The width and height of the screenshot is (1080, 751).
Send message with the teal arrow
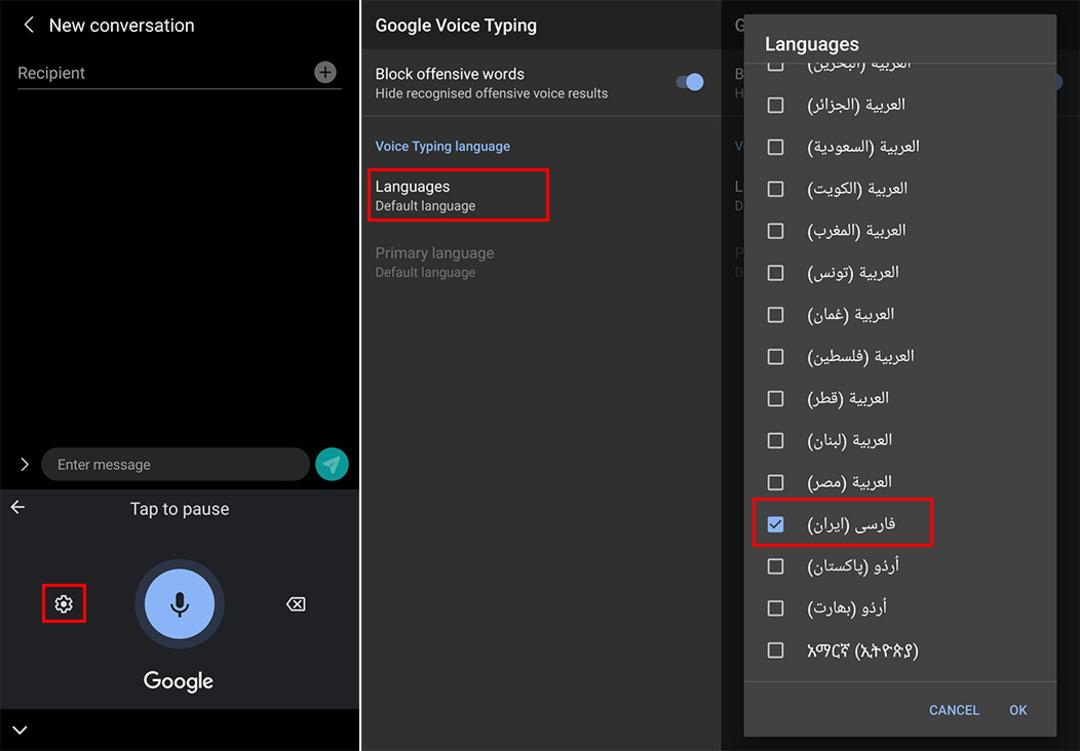point(332,464)
